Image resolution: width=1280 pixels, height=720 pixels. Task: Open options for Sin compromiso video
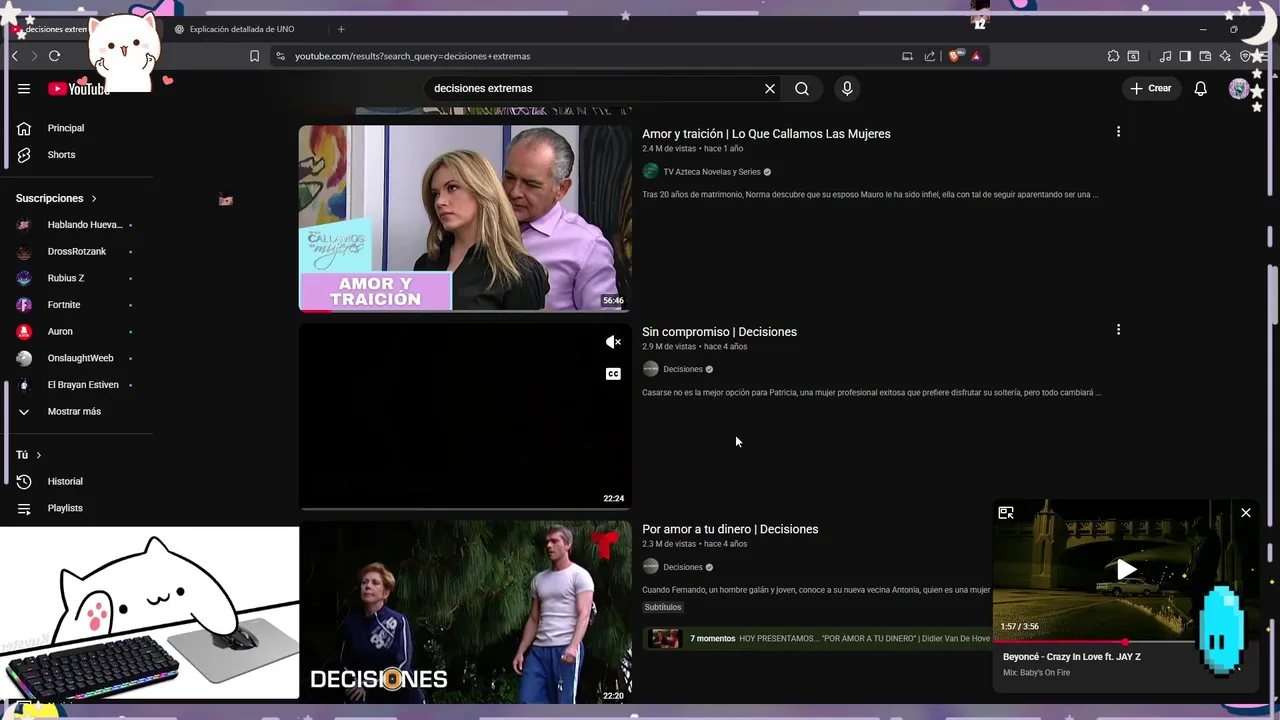1118,329
